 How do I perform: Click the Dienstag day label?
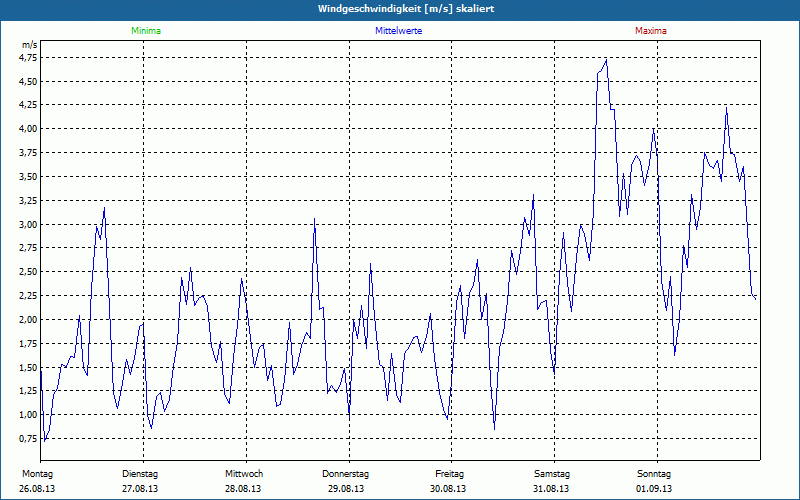(140, 474)
